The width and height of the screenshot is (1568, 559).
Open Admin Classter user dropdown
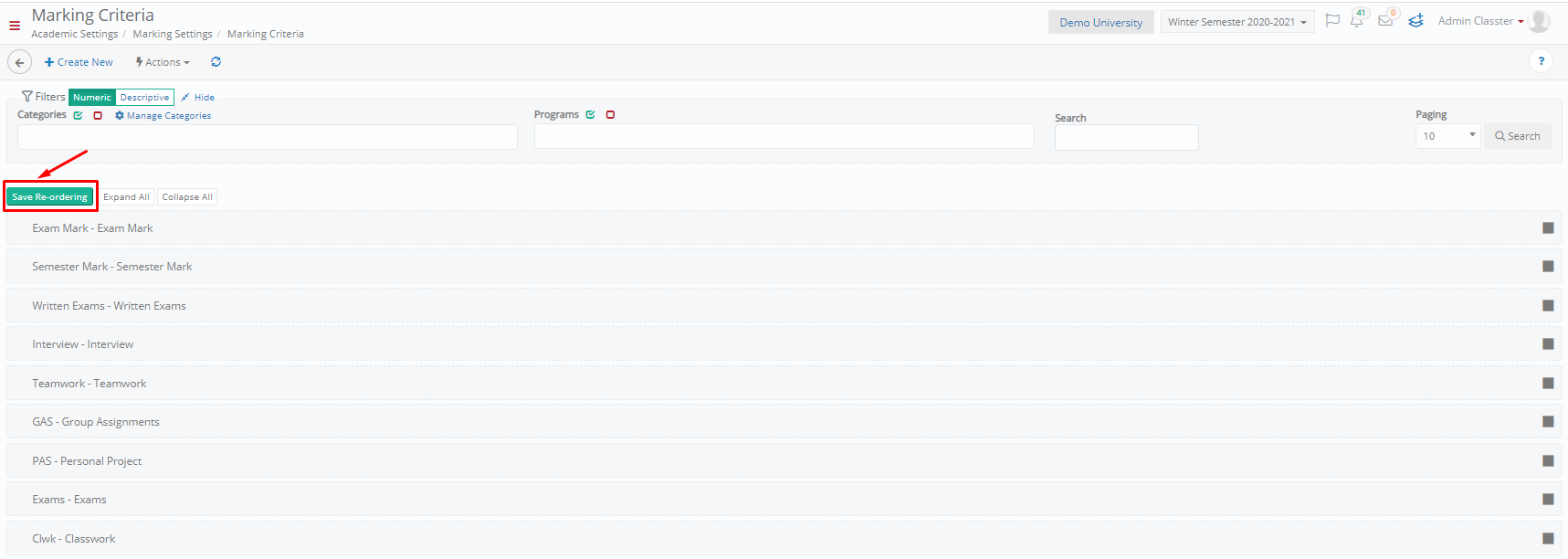[x=1480, y=21]
